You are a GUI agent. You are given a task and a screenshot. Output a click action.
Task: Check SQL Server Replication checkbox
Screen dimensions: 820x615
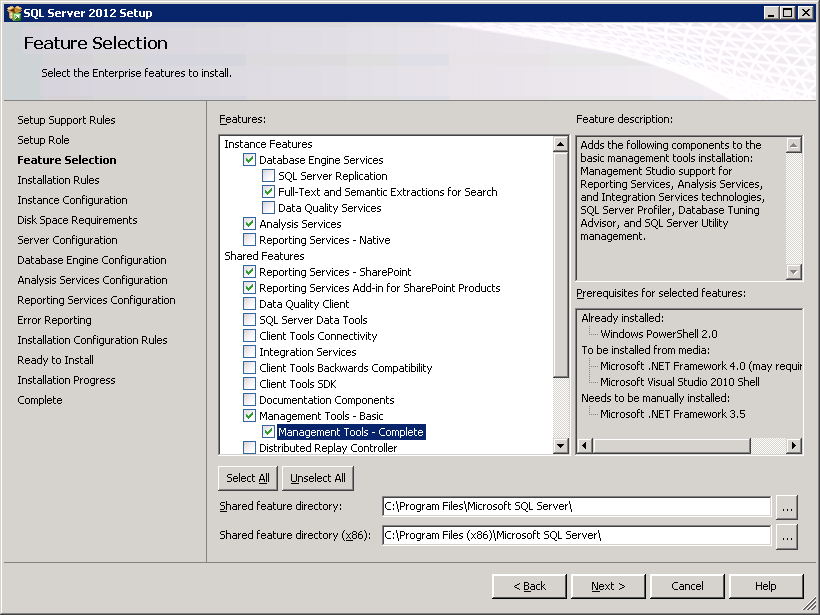[x=268, y=176]
